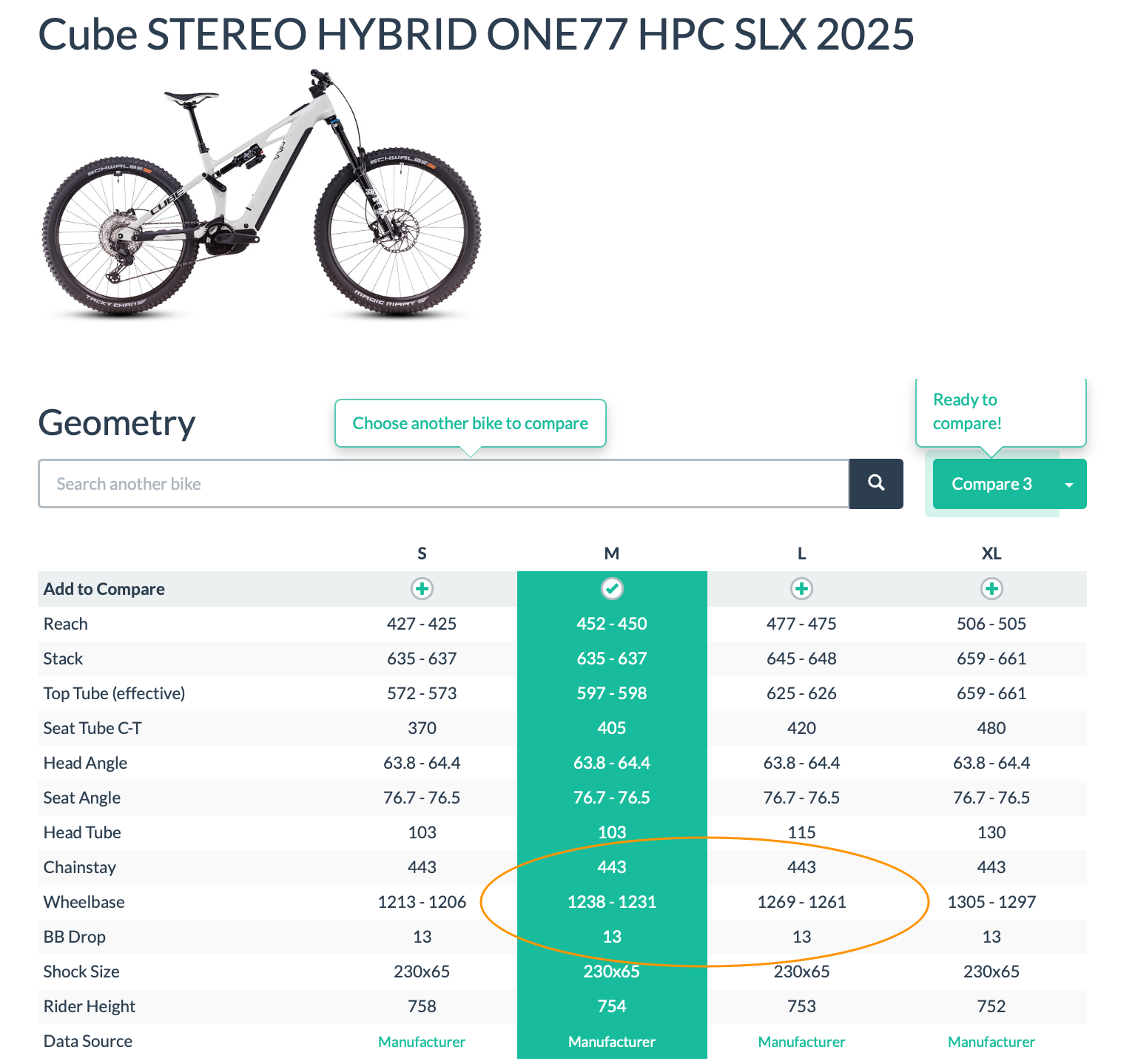Click the Compare 3 button

992,484
